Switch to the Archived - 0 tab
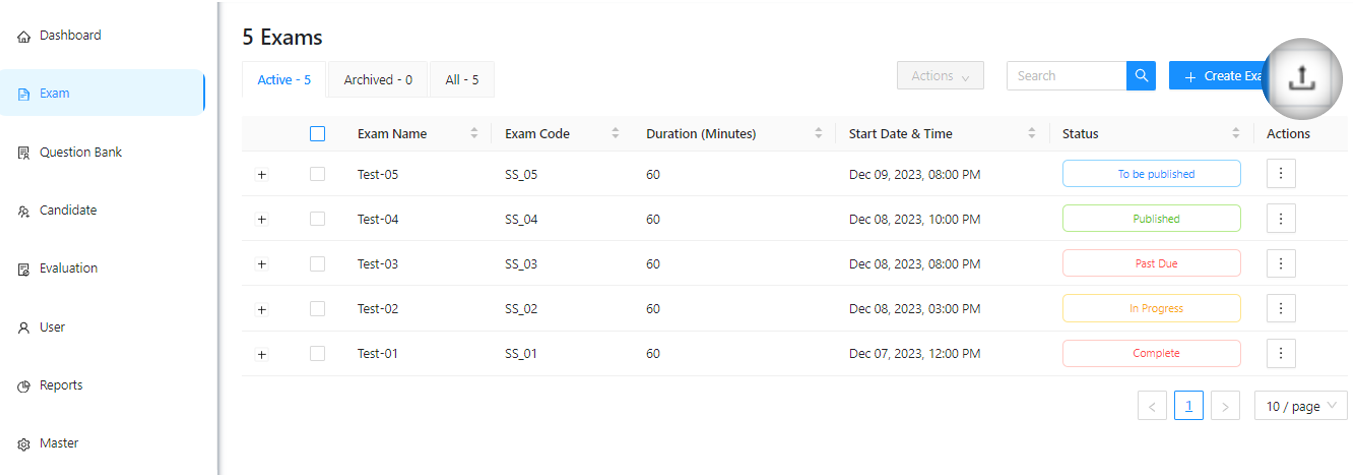Viewport: 1353px width, 475px height. [378, 80]
